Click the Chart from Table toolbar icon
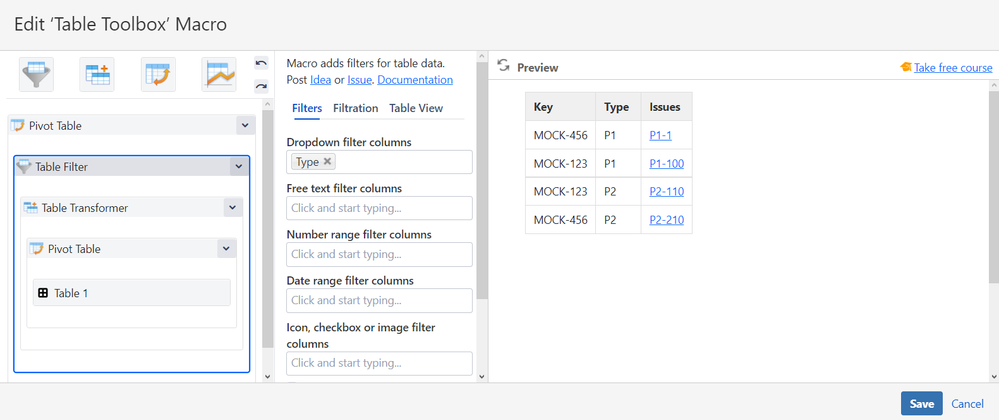Image resolution: width=999 pixels, height=420 pixels. (219, 75)
